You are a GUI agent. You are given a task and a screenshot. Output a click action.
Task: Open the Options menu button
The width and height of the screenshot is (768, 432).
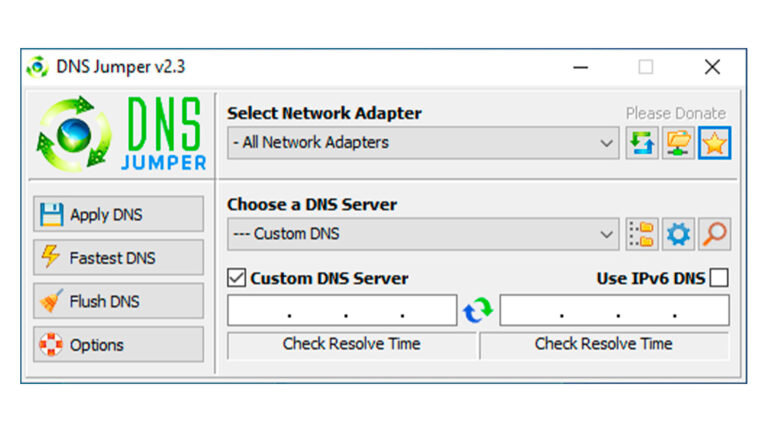tap(119, 344)
